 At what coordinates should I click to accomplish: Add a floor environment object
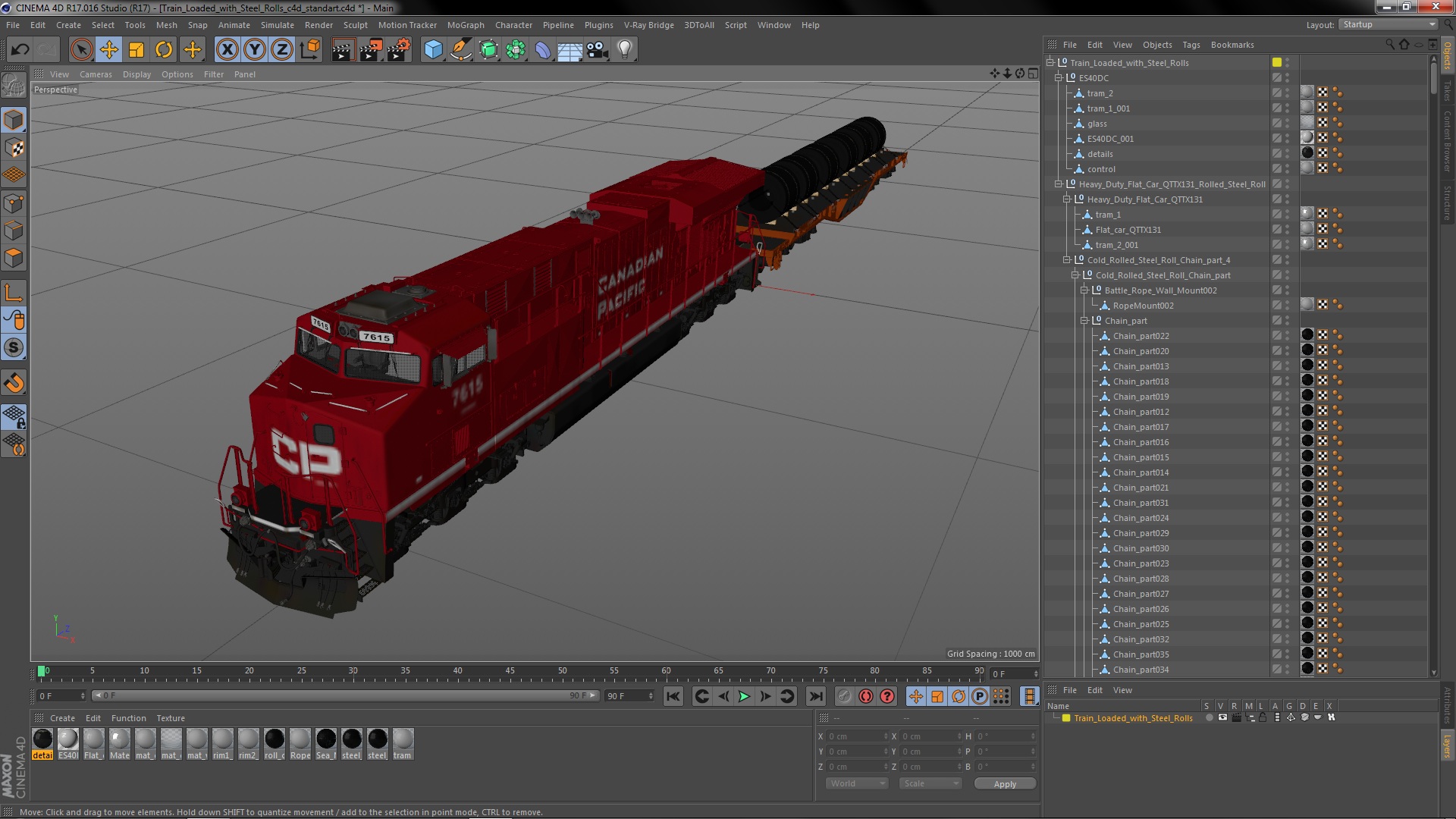(x=570, y=50)
